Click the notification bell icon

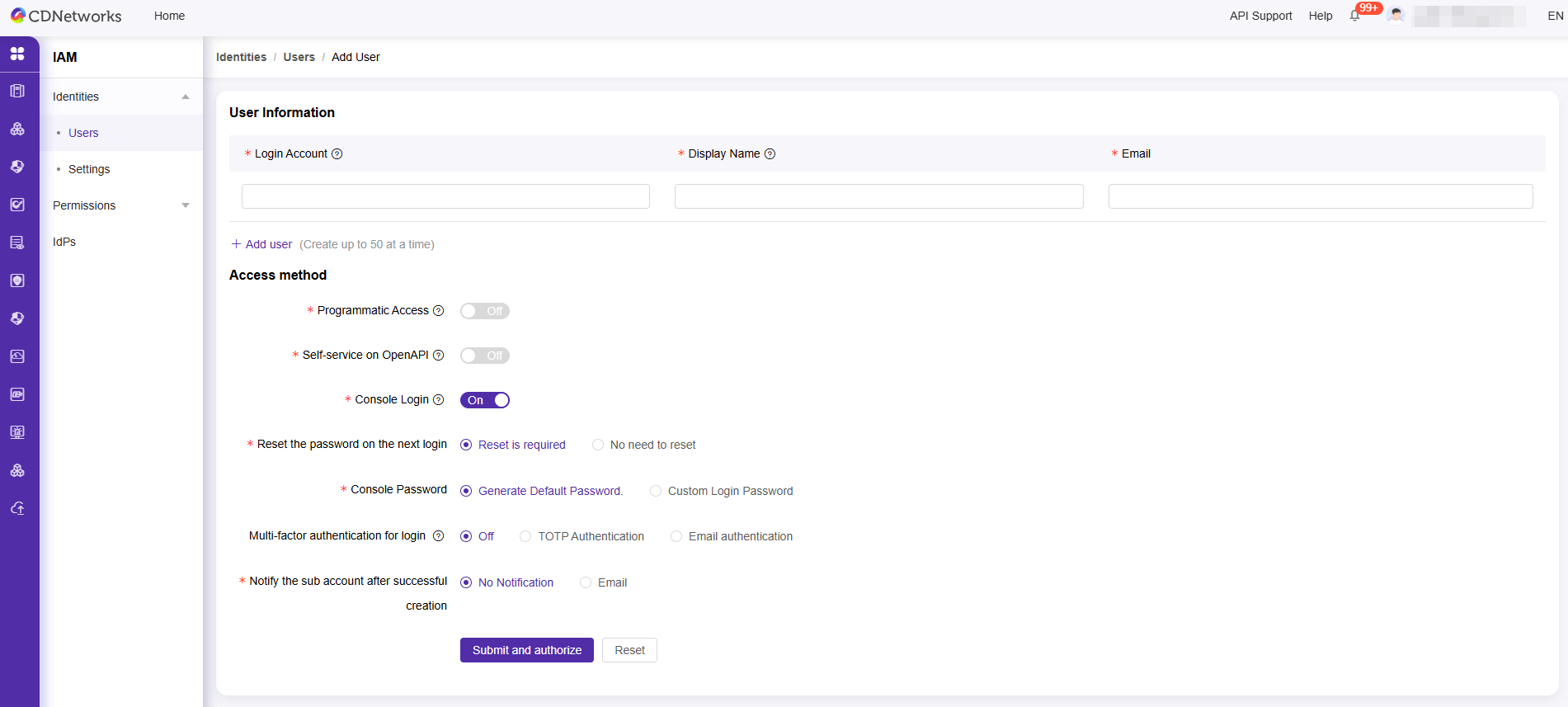[1354, 16]
